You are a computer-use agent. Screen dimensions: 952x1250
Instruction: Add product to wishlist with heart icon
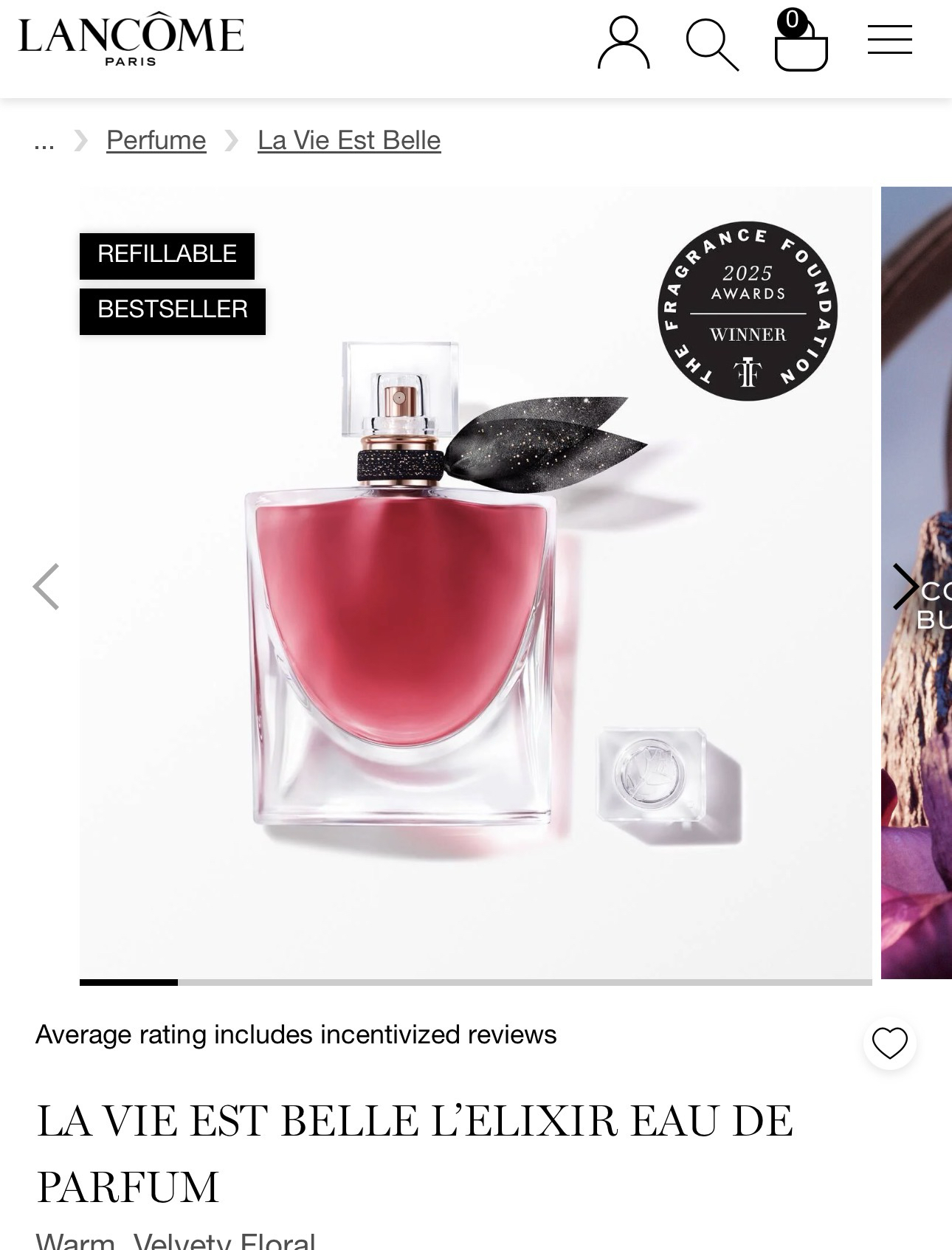890,1043
